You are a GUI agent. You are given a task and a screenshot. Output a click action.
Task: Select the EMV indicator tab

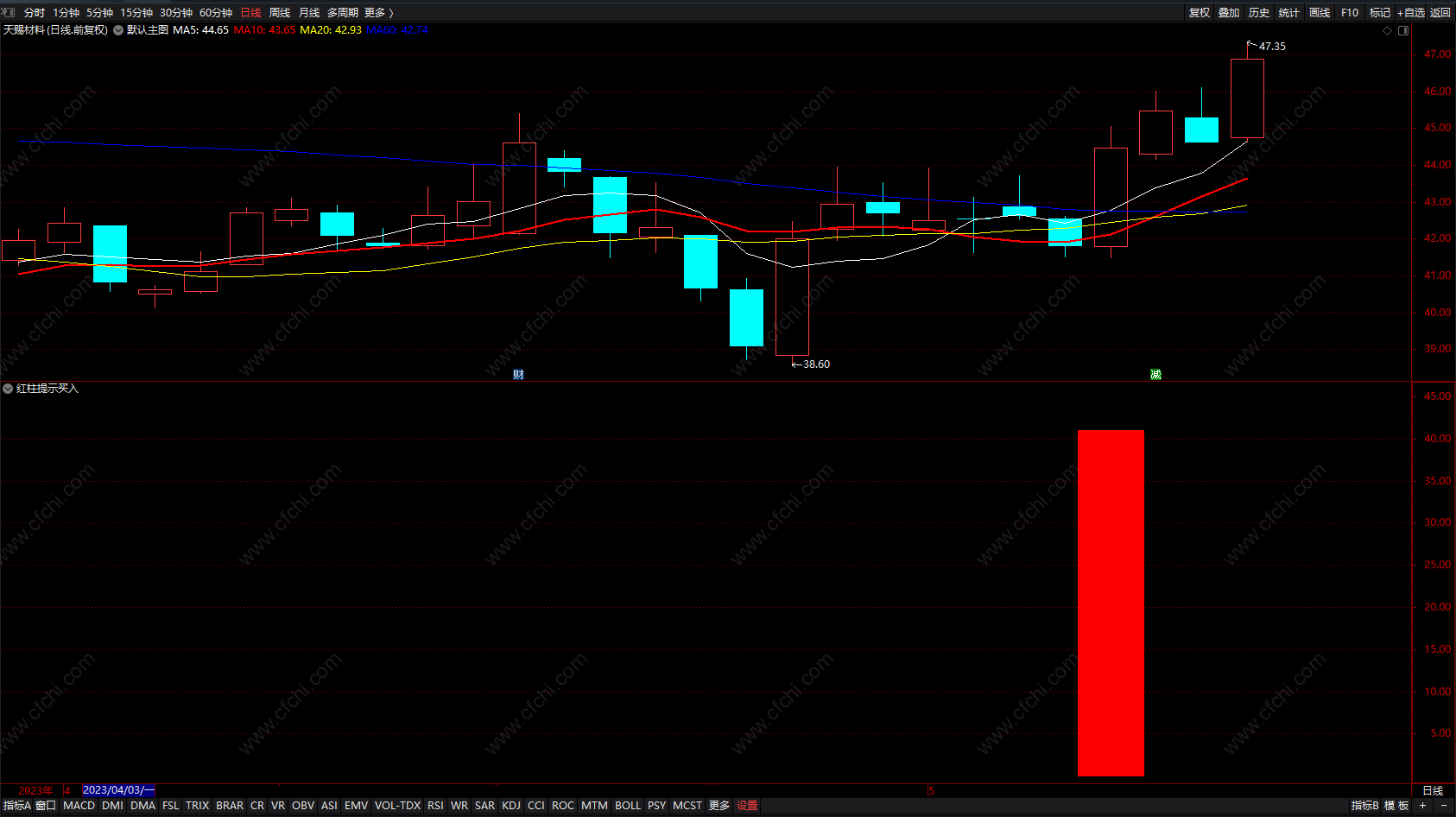[x=356, y=806]
